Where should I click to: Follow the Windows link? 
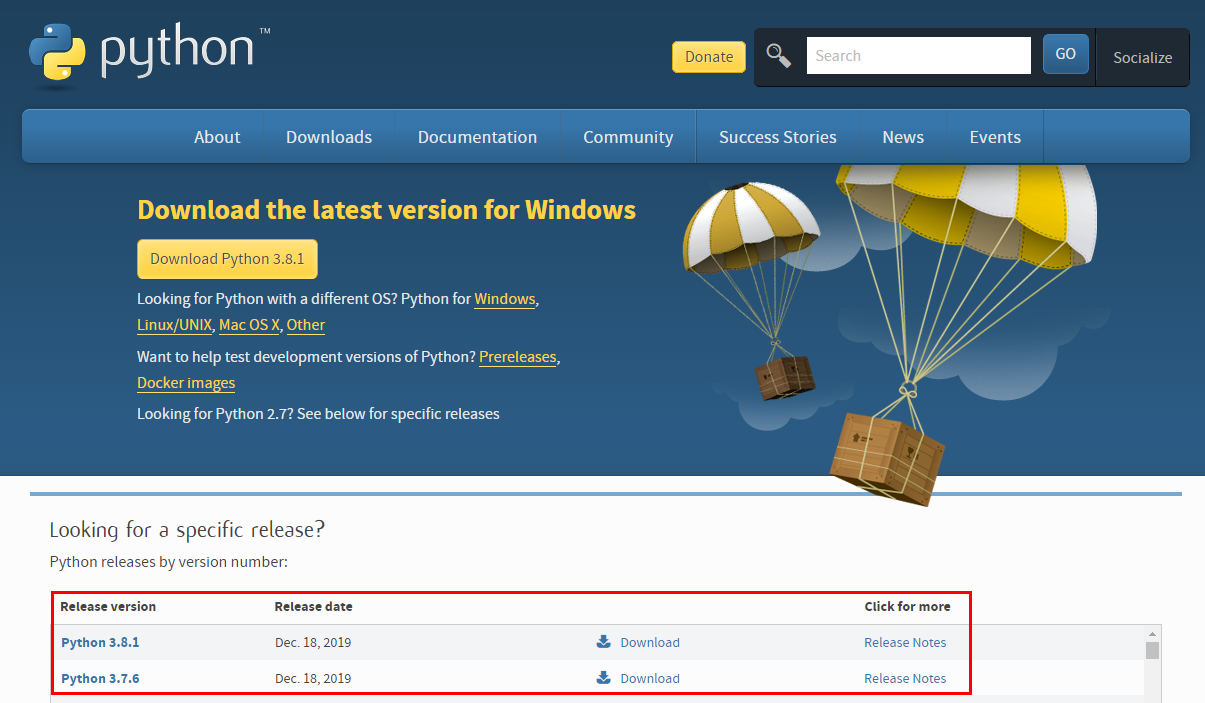coord(505,299)
